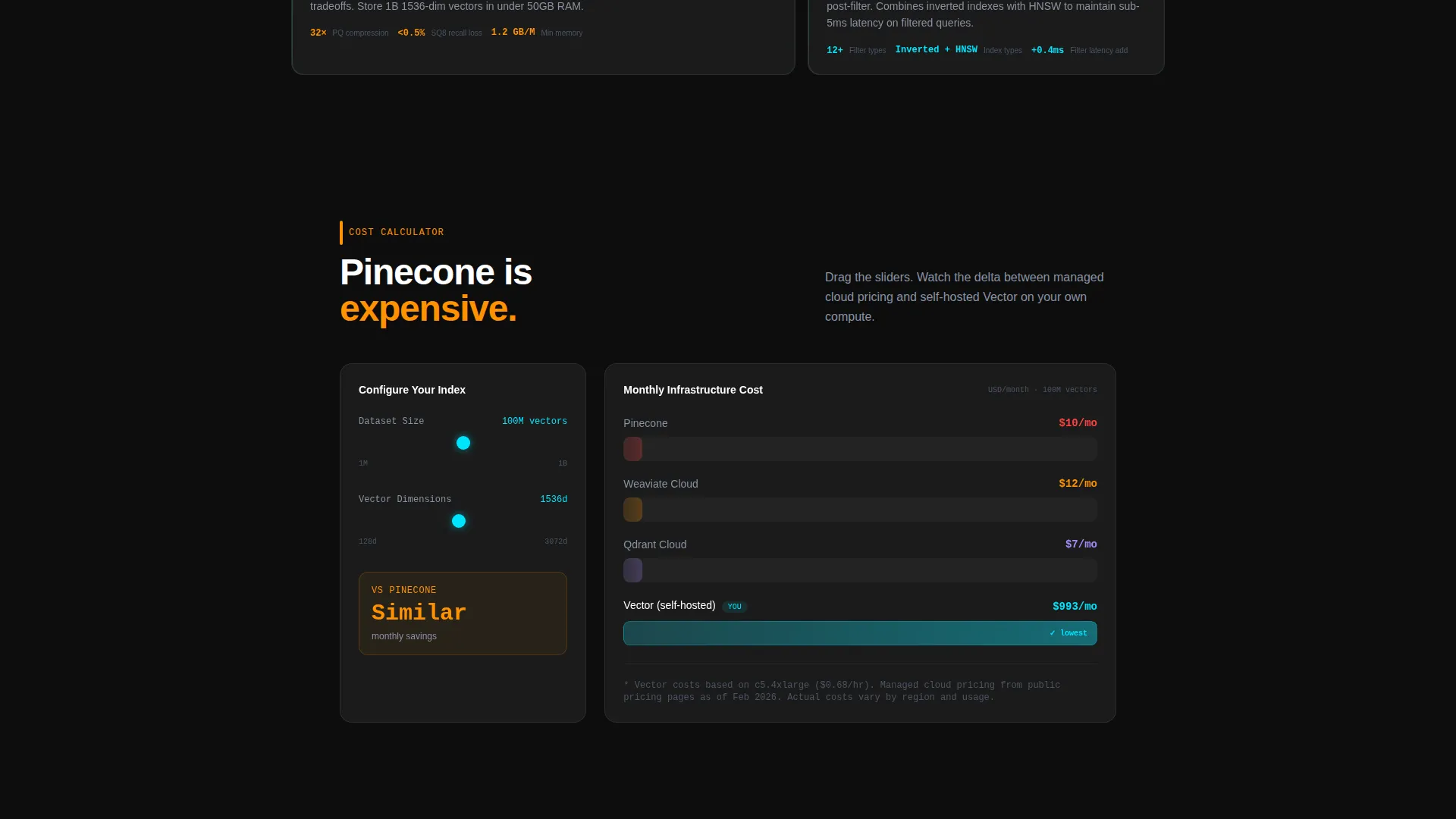Click the Qdrant Cloud cost bar

coord(860,570)
